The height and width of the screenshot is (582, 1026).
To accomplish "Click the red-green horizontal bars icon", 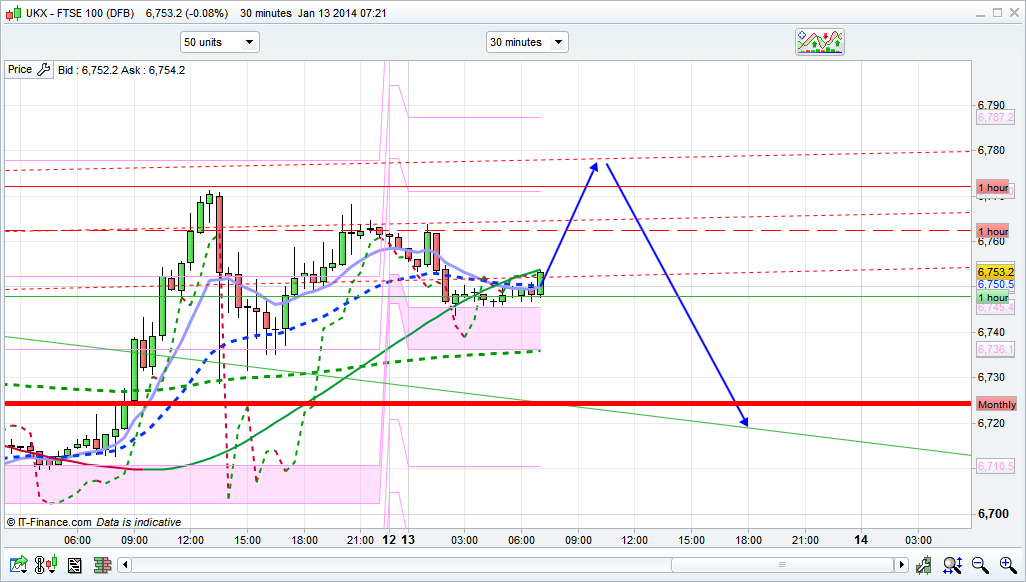I will pyautogui.click(x=100, y=565).
